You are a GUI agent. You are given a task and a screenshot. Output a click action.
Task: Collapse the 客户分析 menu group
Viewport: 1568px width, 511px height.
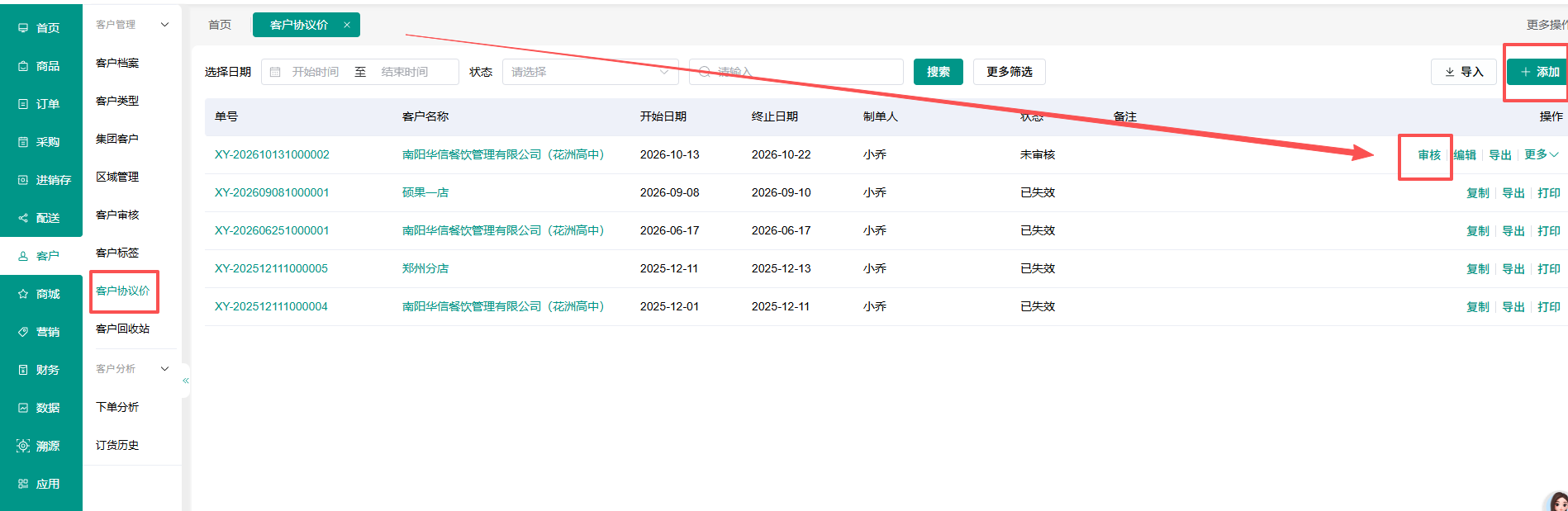coord(164,369)
